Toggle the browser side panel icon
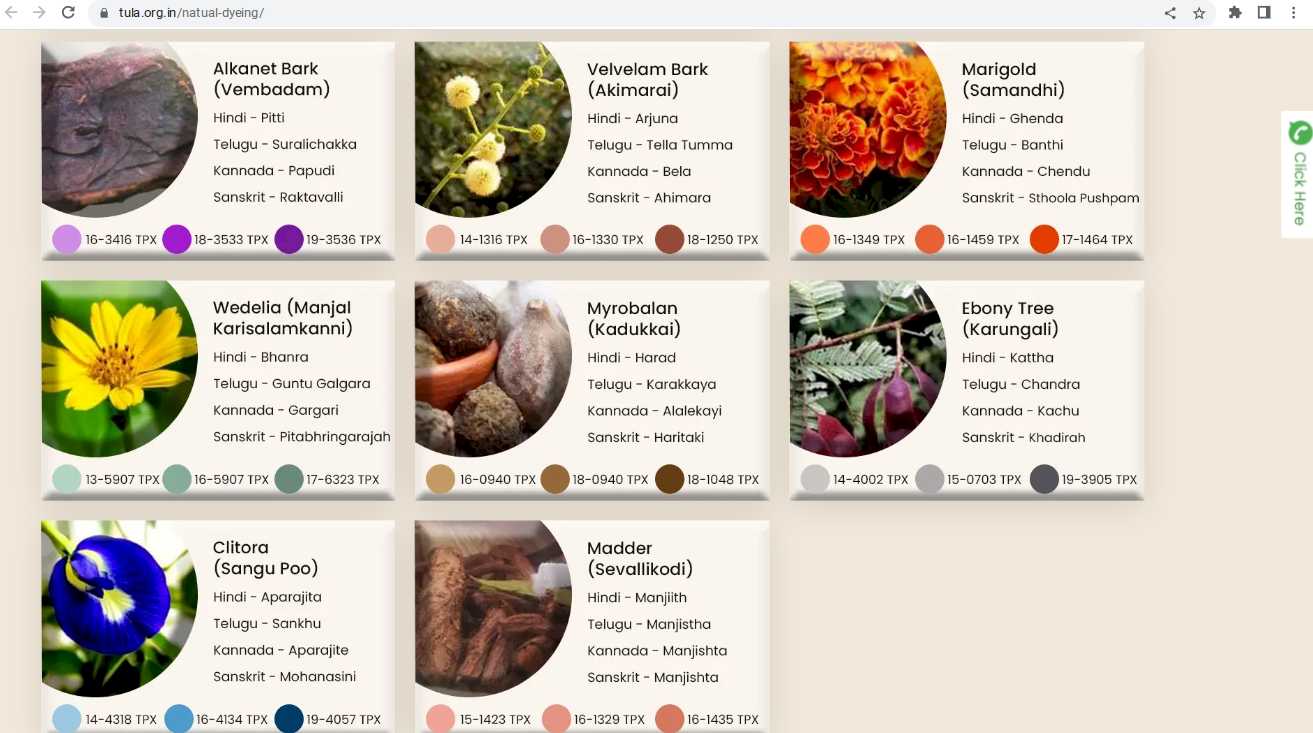 point(1264,13)
